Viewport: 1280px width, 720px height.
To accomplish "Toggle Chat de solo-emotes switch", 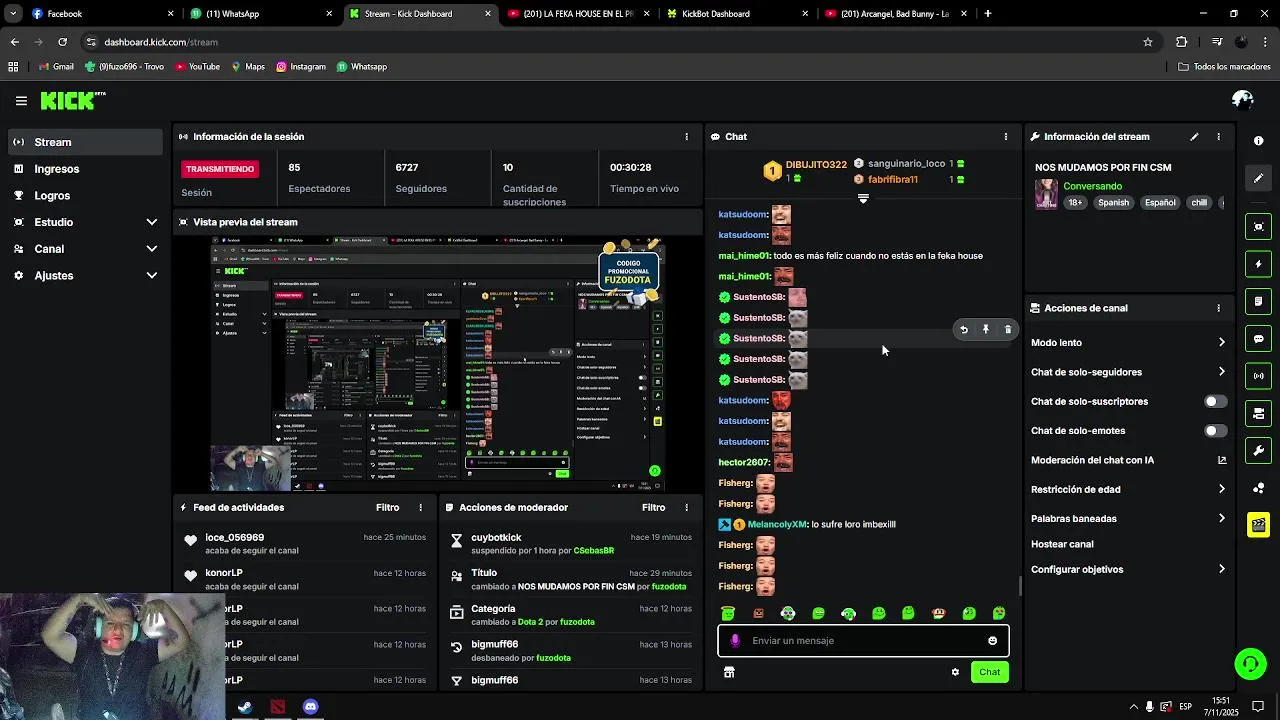I will pyautogui.click(x=1215, y=431).
